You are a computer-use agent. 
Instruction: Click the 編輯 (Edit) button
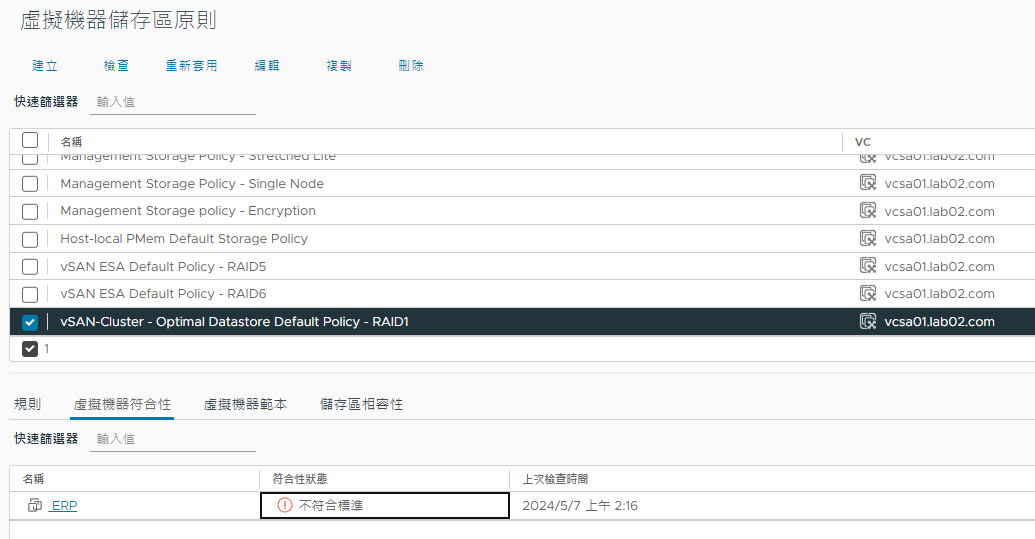coord(267,66)
